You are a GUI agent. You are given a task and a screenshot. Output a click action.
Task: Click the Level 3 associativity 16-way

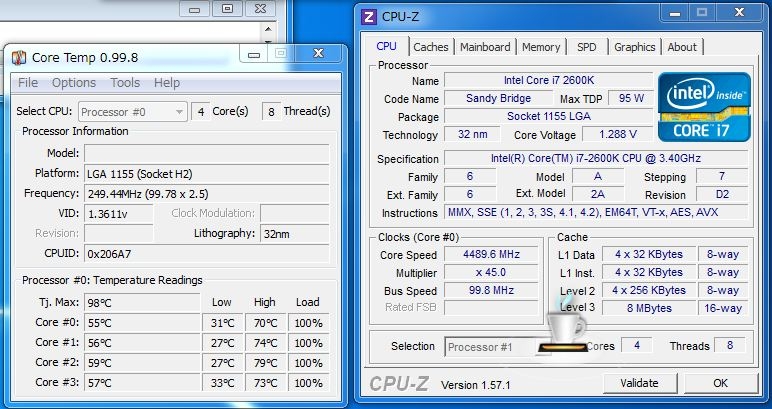point(722,308)
